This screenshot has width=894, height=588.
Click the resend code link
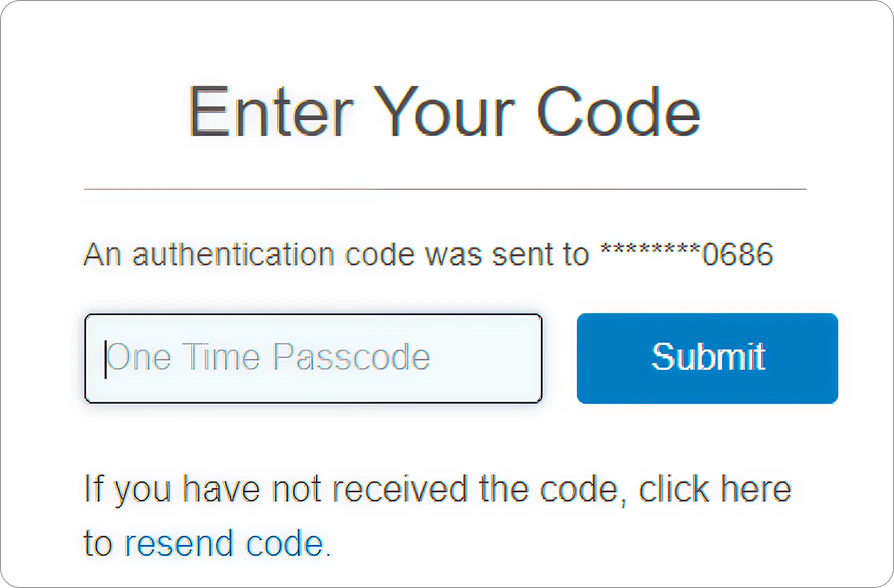(x=223, y=544)
